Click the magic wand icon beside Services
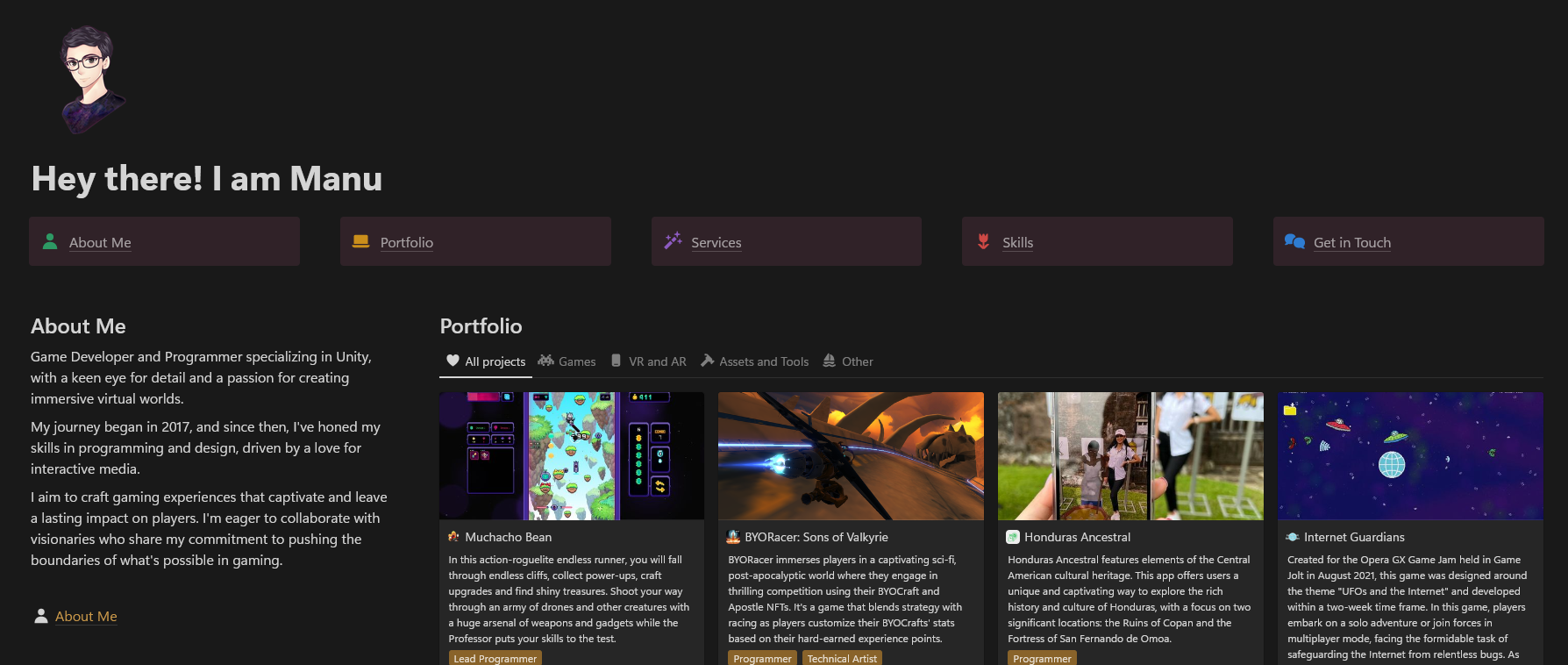The width and height of the screenshot is (1568, 665). click(x=673, y=241)
